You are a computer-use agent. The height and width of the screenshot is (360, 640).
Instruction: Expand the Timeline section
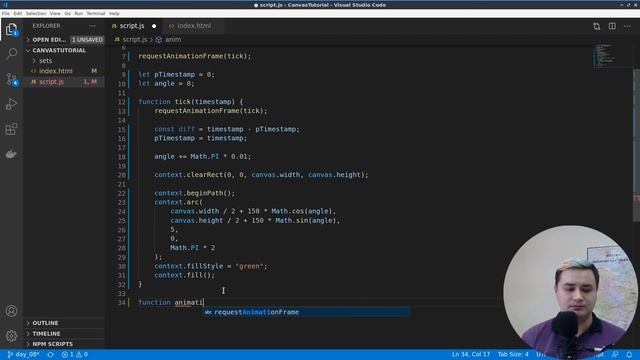(x=64, y=333)
